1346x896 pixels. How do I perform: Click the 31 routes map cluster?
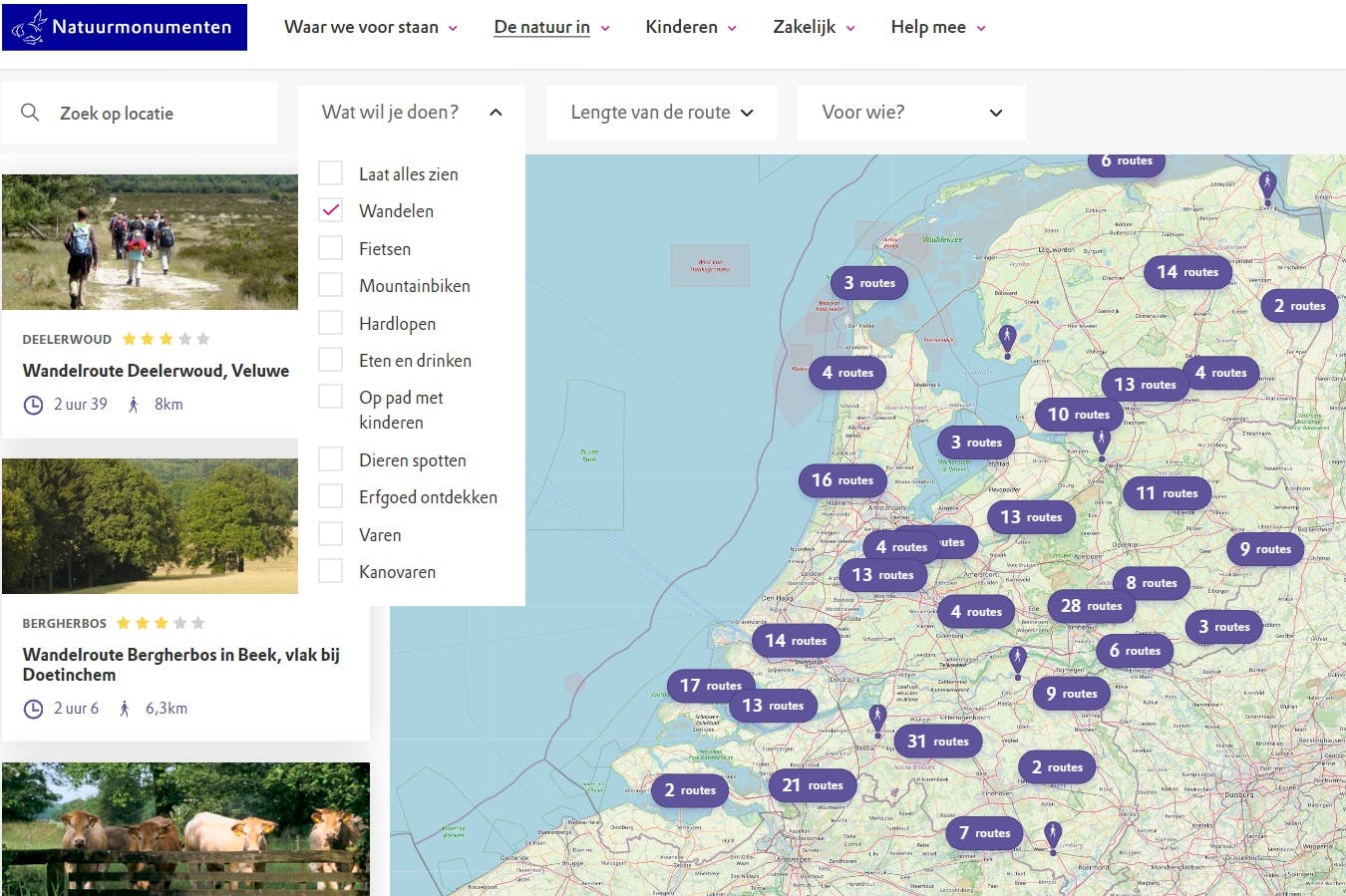pyautogui.click(x=937, y=741)
